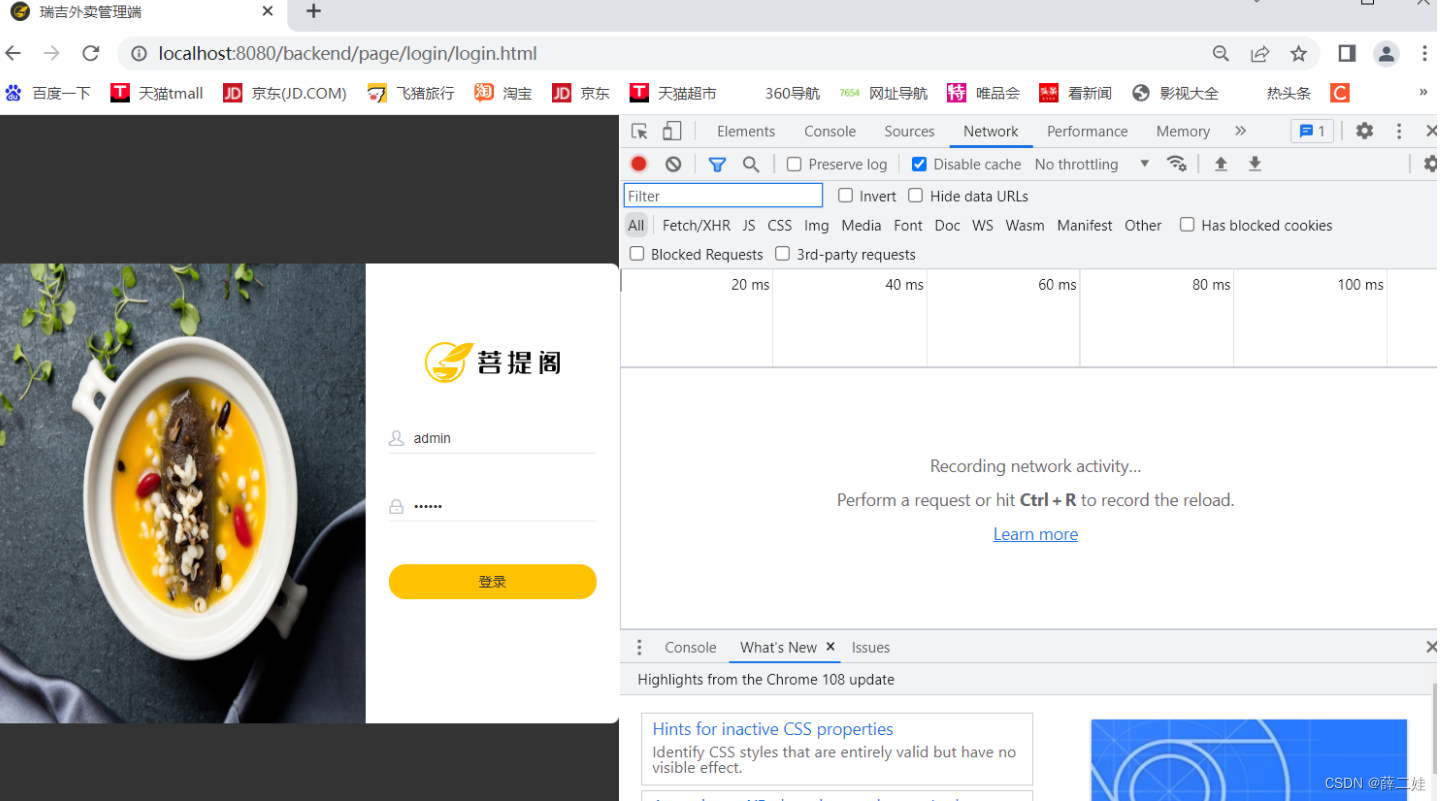Clear the network log

pyautogui.click(x=673, y=164)
